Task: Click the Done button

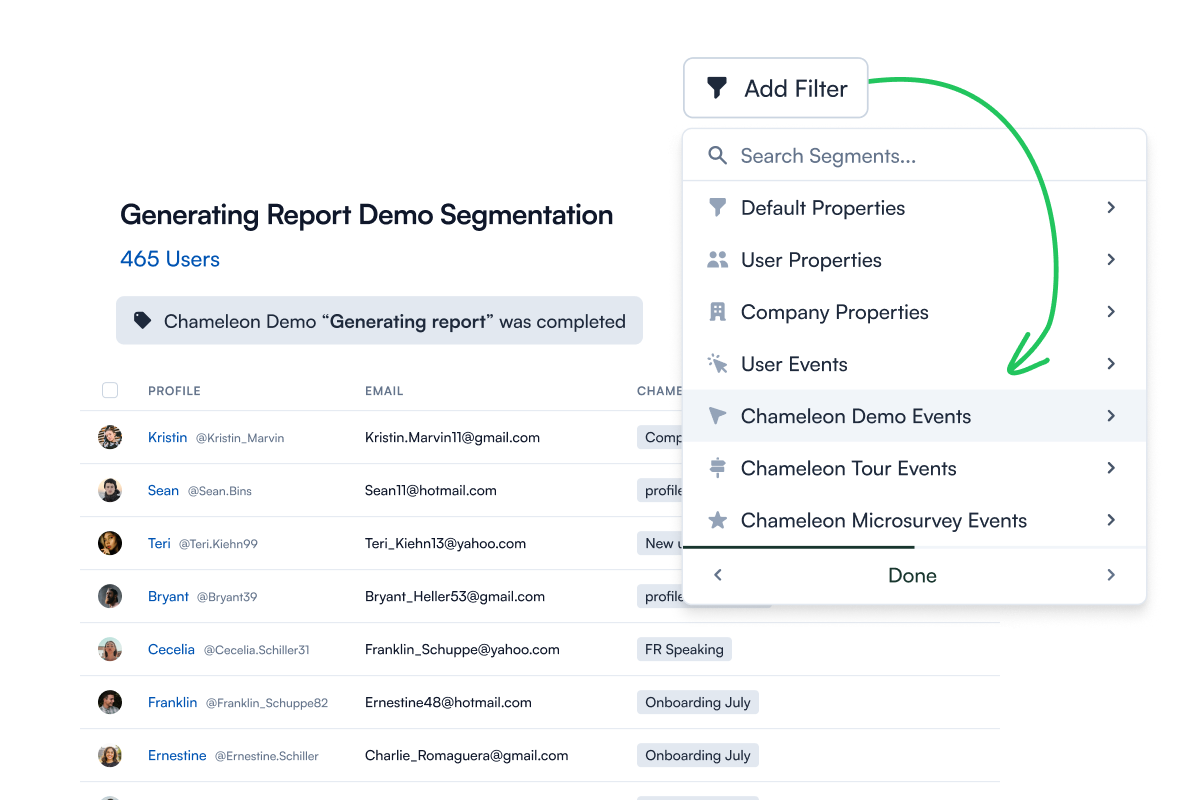Action: click(x=912, y=575)
